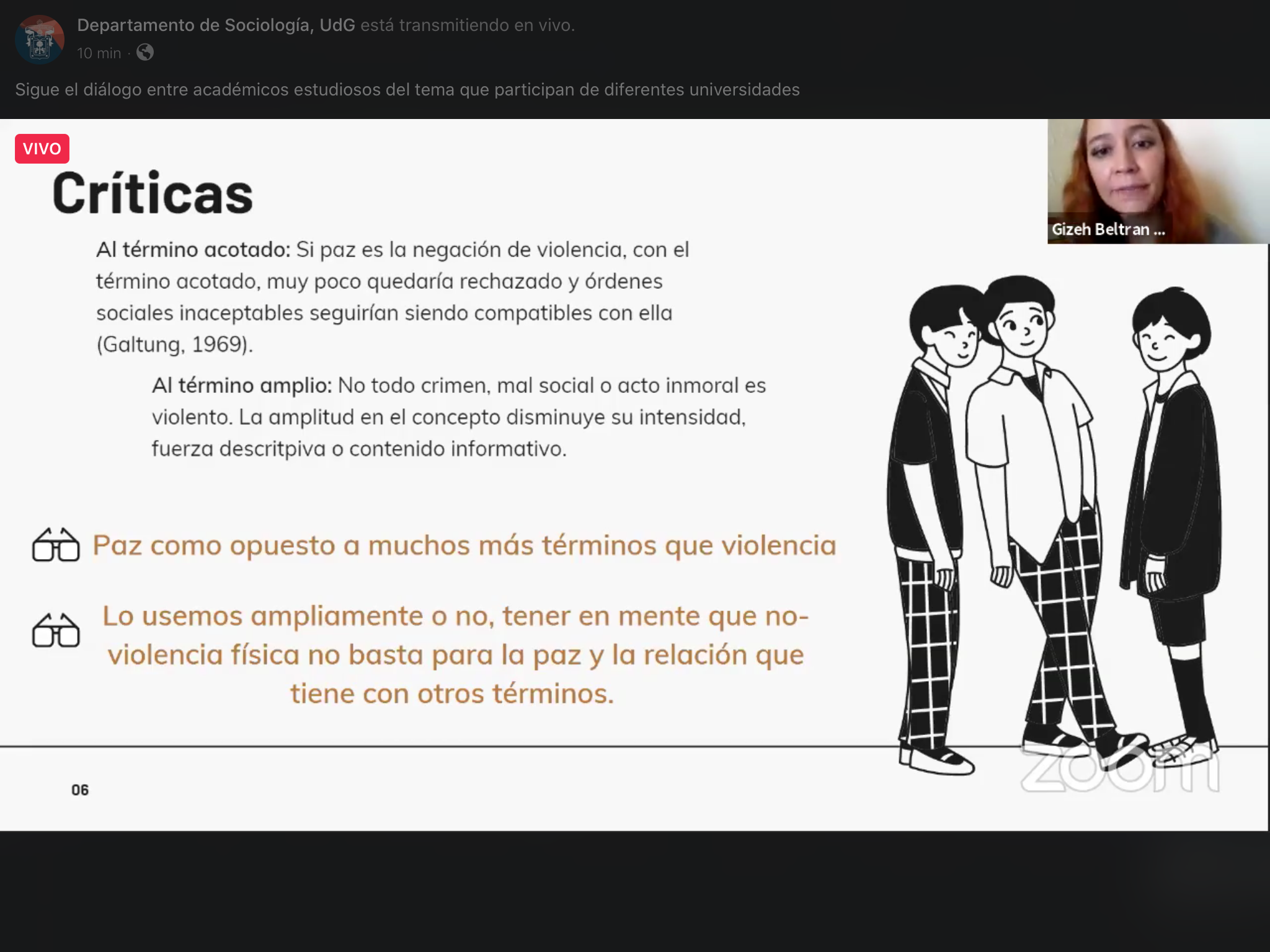Click 'Paz como opuesto a muchos más términos' text
The image size is (1270, 952).
click(x=464, y=545)
